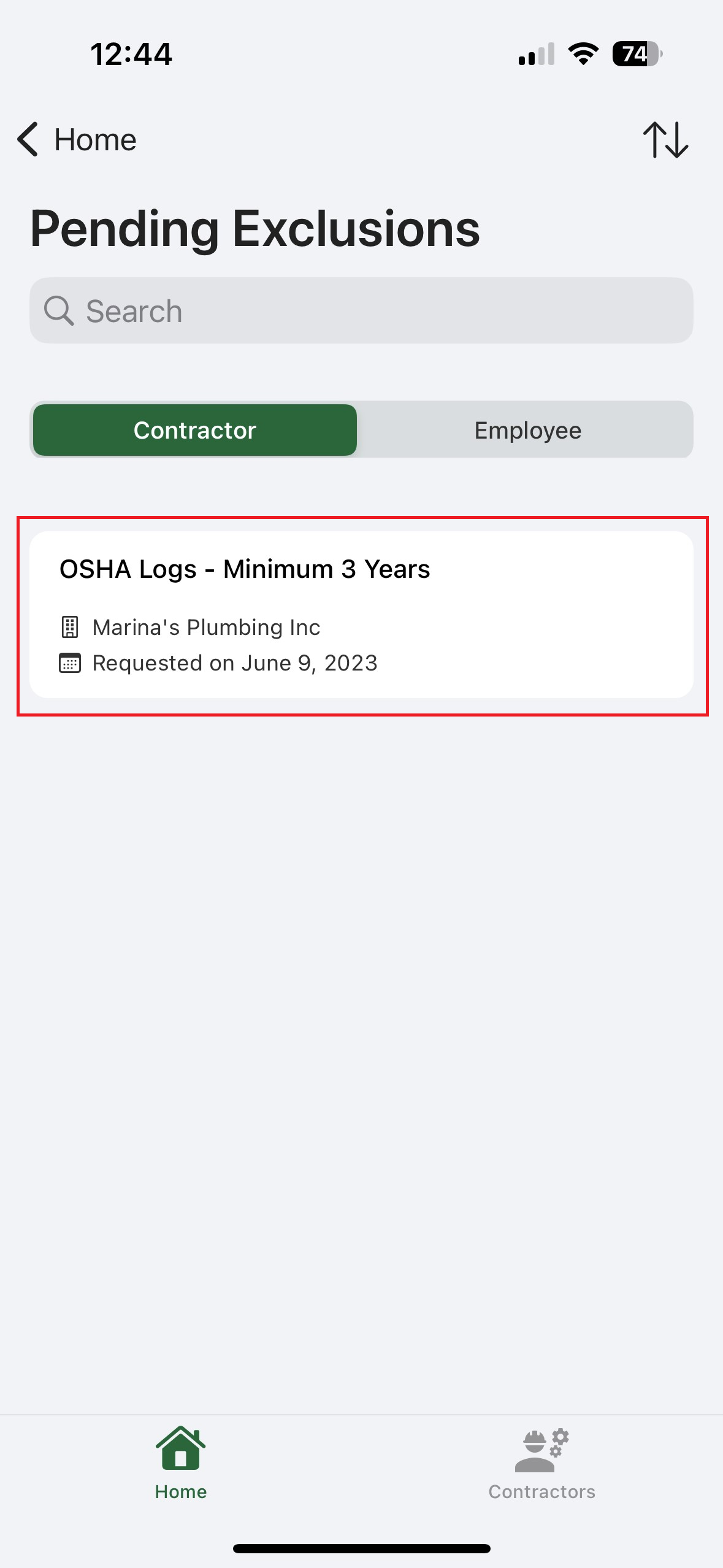Tap the Requested on June 9, 2023 text
The image size is (723, 1568).
click(235, 663)
